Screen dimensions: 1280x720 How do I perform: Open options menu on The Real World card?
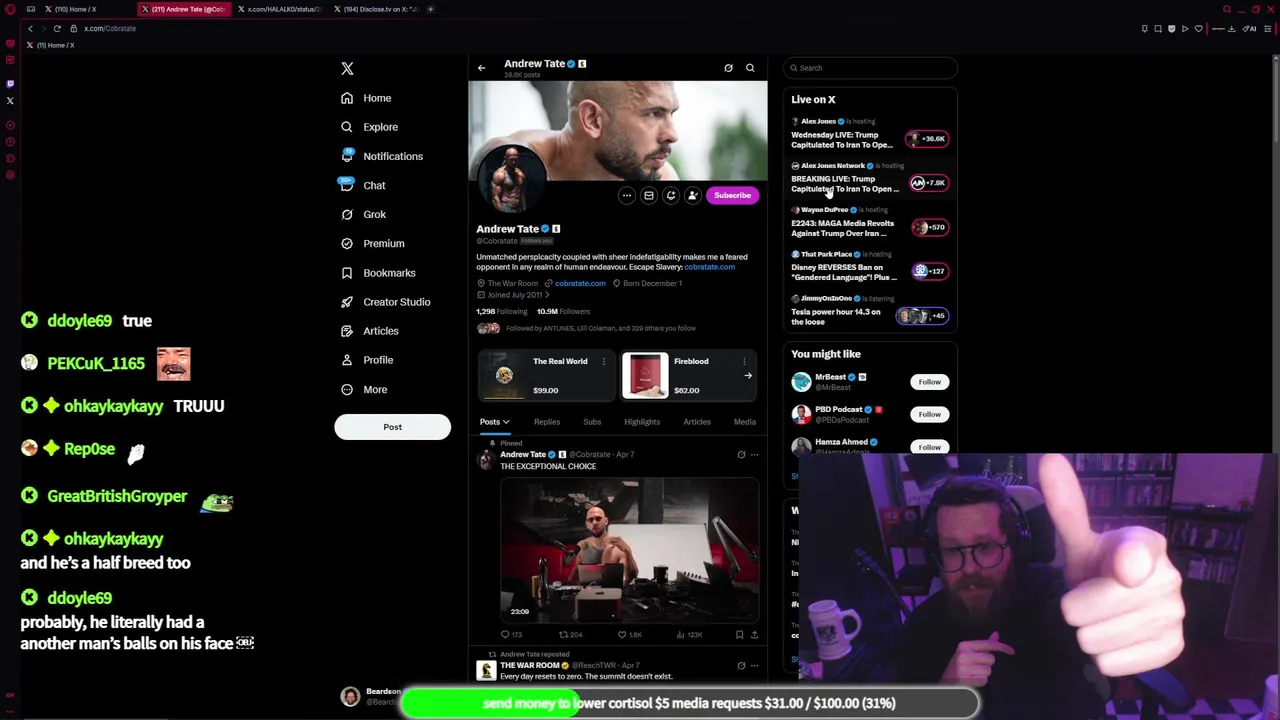tap(603, 361)
